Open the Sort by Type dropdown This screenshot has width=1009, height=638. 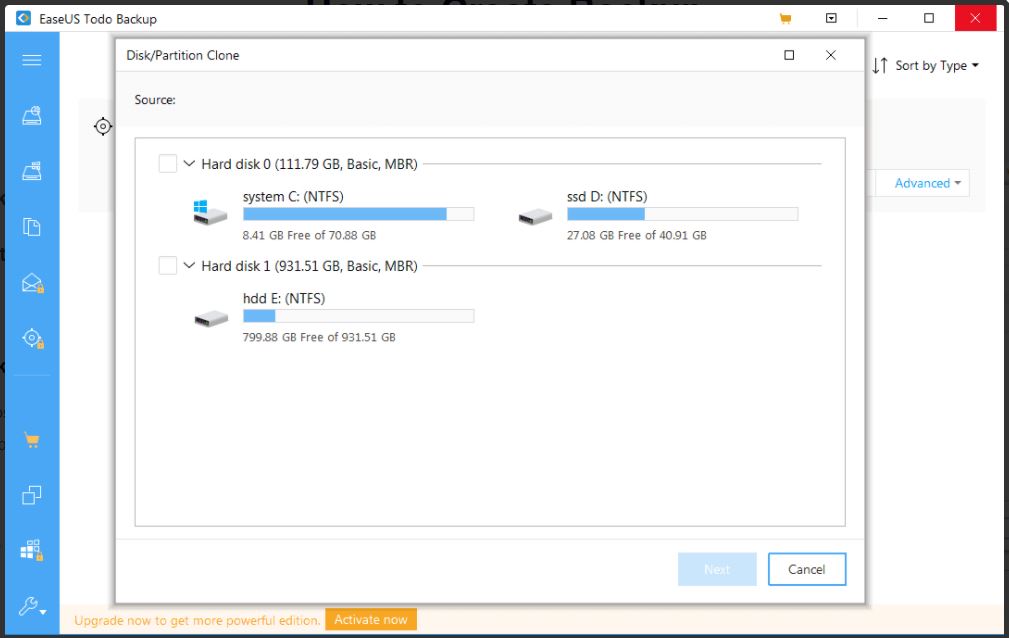925,66
